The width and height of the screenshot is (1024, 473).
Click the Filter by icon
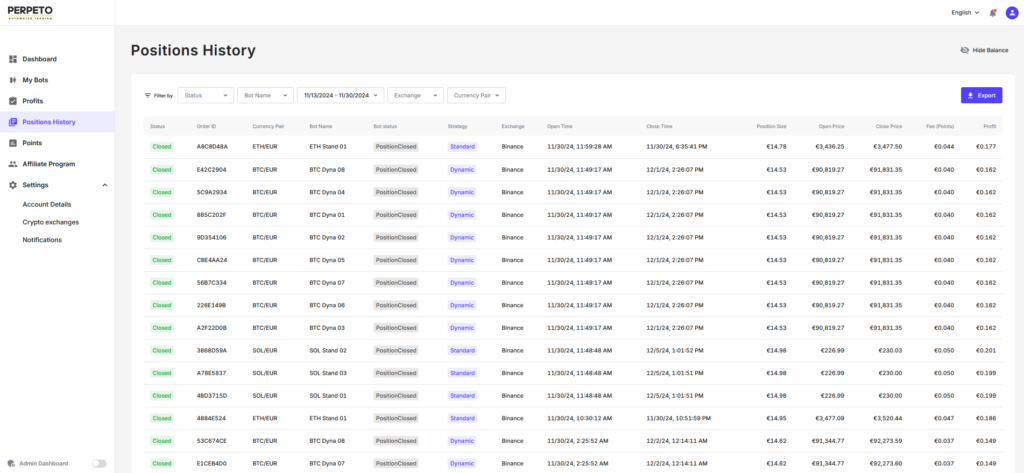[x=148, y=95]
